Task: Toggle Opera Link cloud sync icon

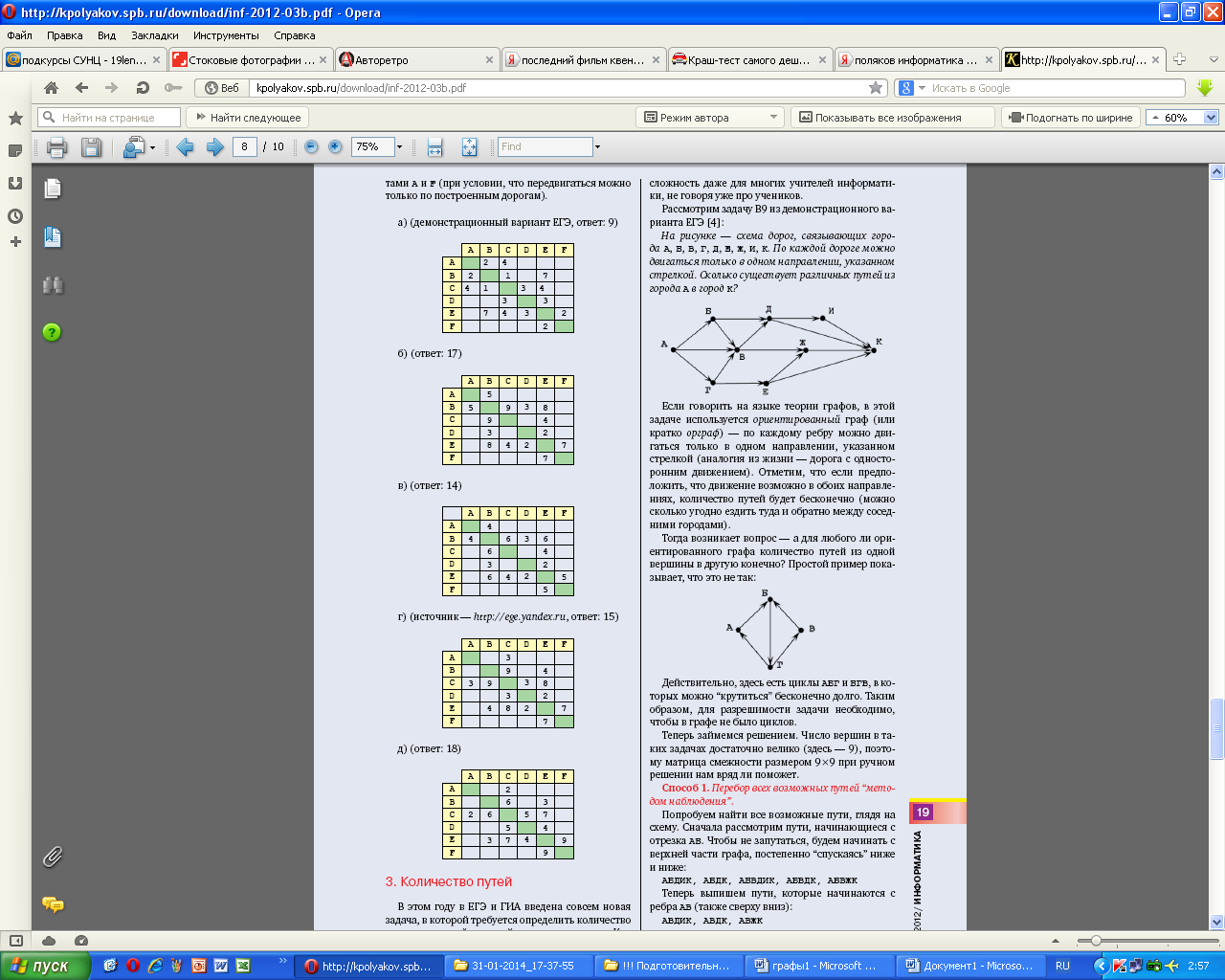Action: coord(49,941)
